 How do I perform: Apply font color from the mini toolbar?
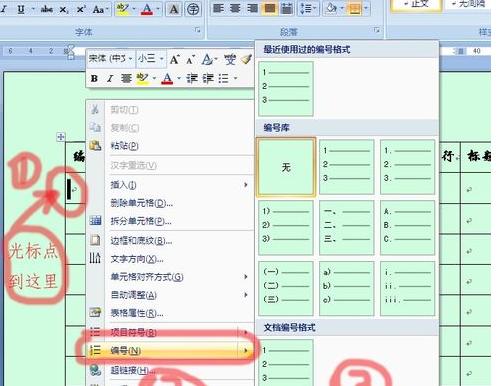(x=167, y=79)
